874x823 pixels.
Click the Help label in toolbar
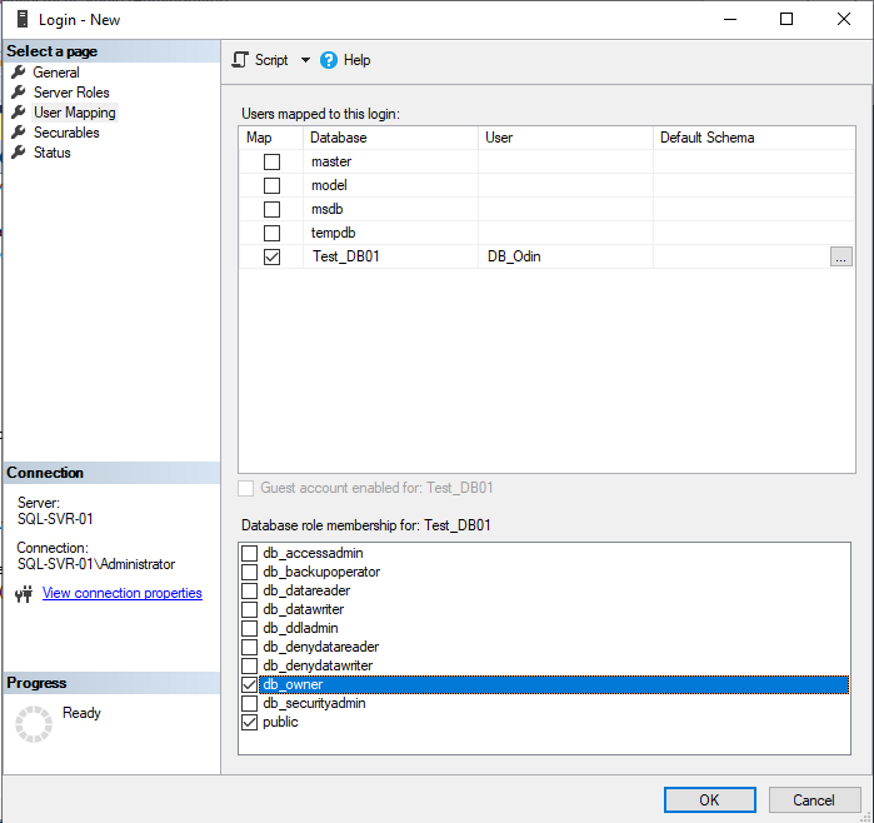pos(357,60)
